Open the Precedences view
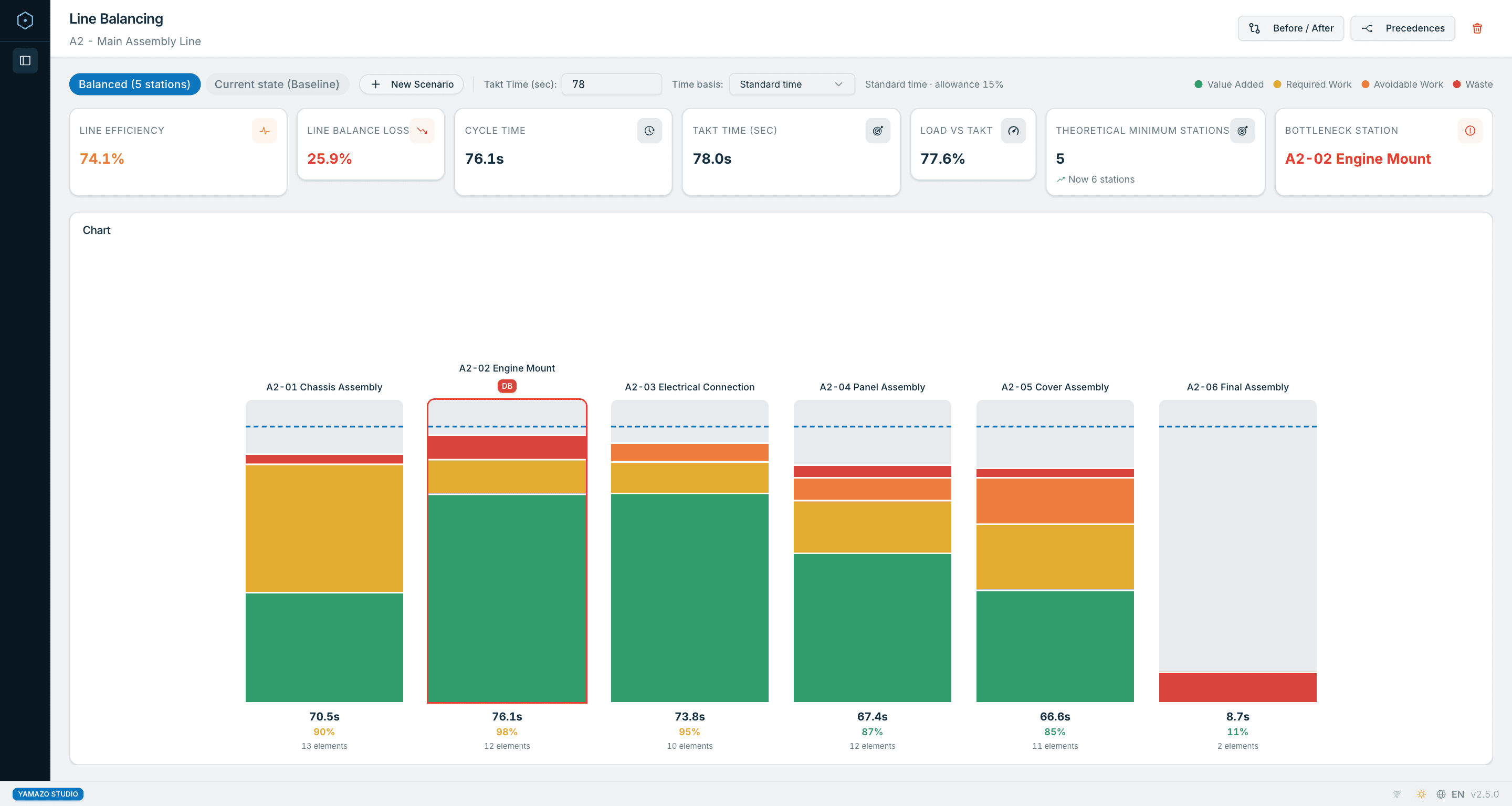1512x806 pixels. click(x=1402, y=28)
